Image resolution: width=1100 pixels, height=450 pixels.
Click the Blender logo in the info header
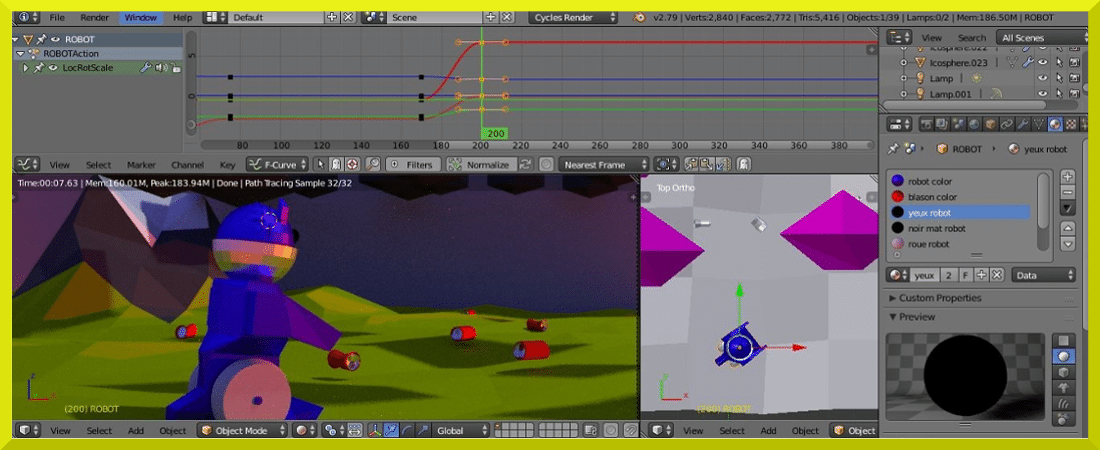(639, 17)
